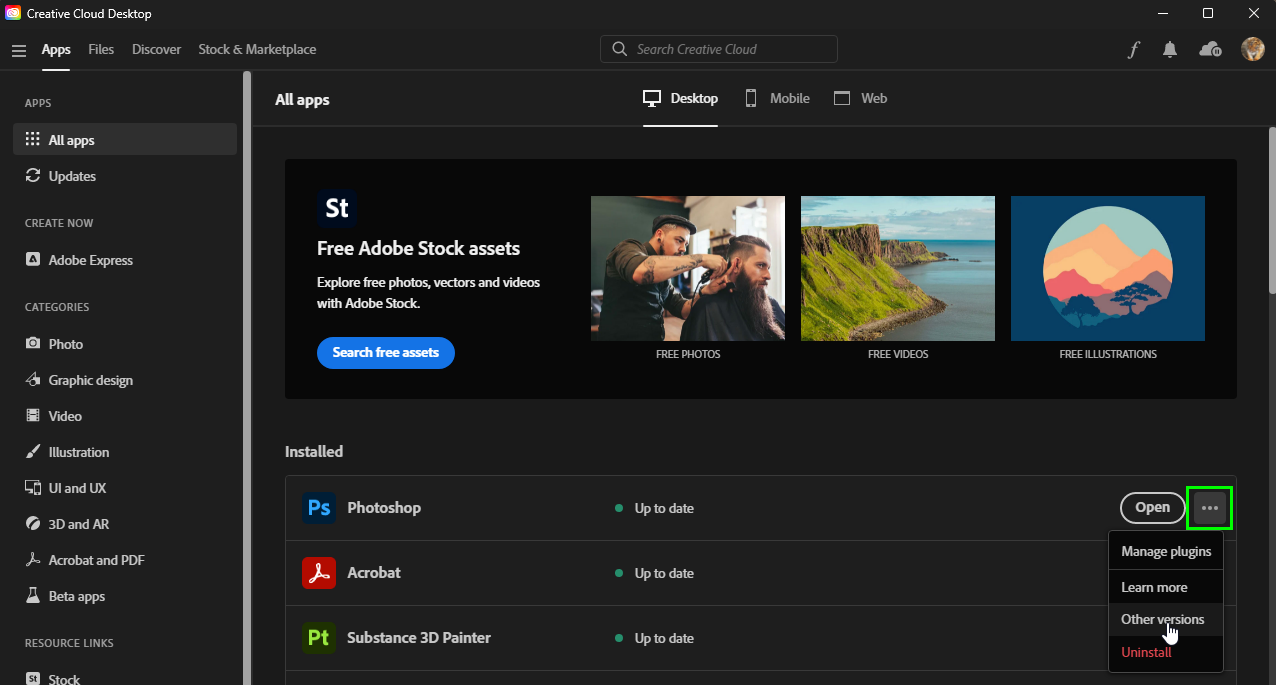Screen dimensions: 1276x685
Task: Choose Other versions from the context menu
Action: pyautogui.click(x=1160, y=618)
